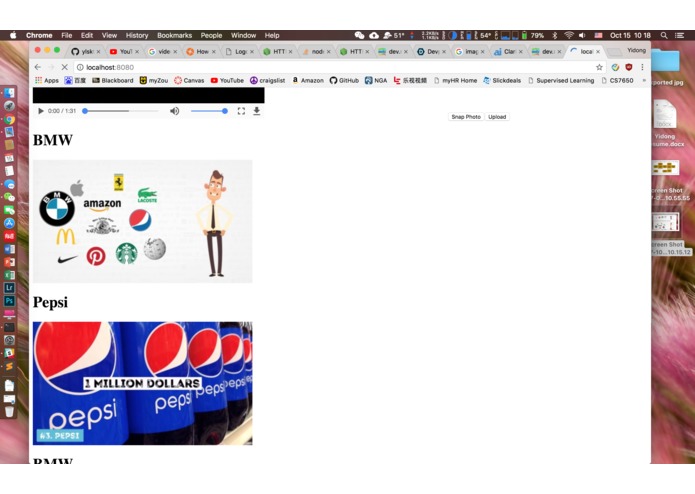
Task: Open the GitHub bookmark
Action: pyautogui.click(x=344, y=81)
